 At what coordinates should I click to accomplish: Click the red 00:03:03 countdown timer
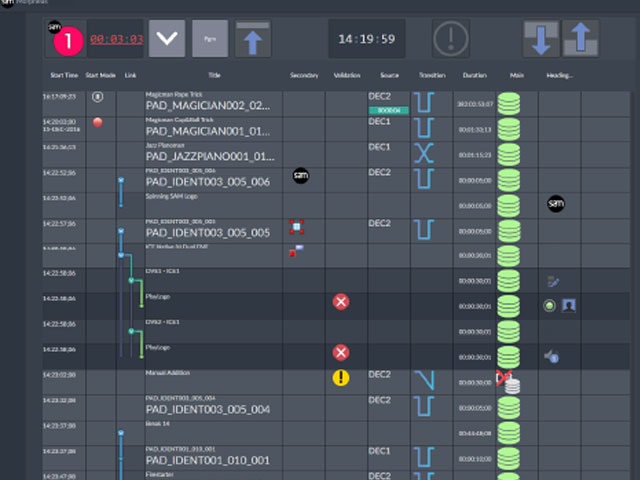point(114,40)
